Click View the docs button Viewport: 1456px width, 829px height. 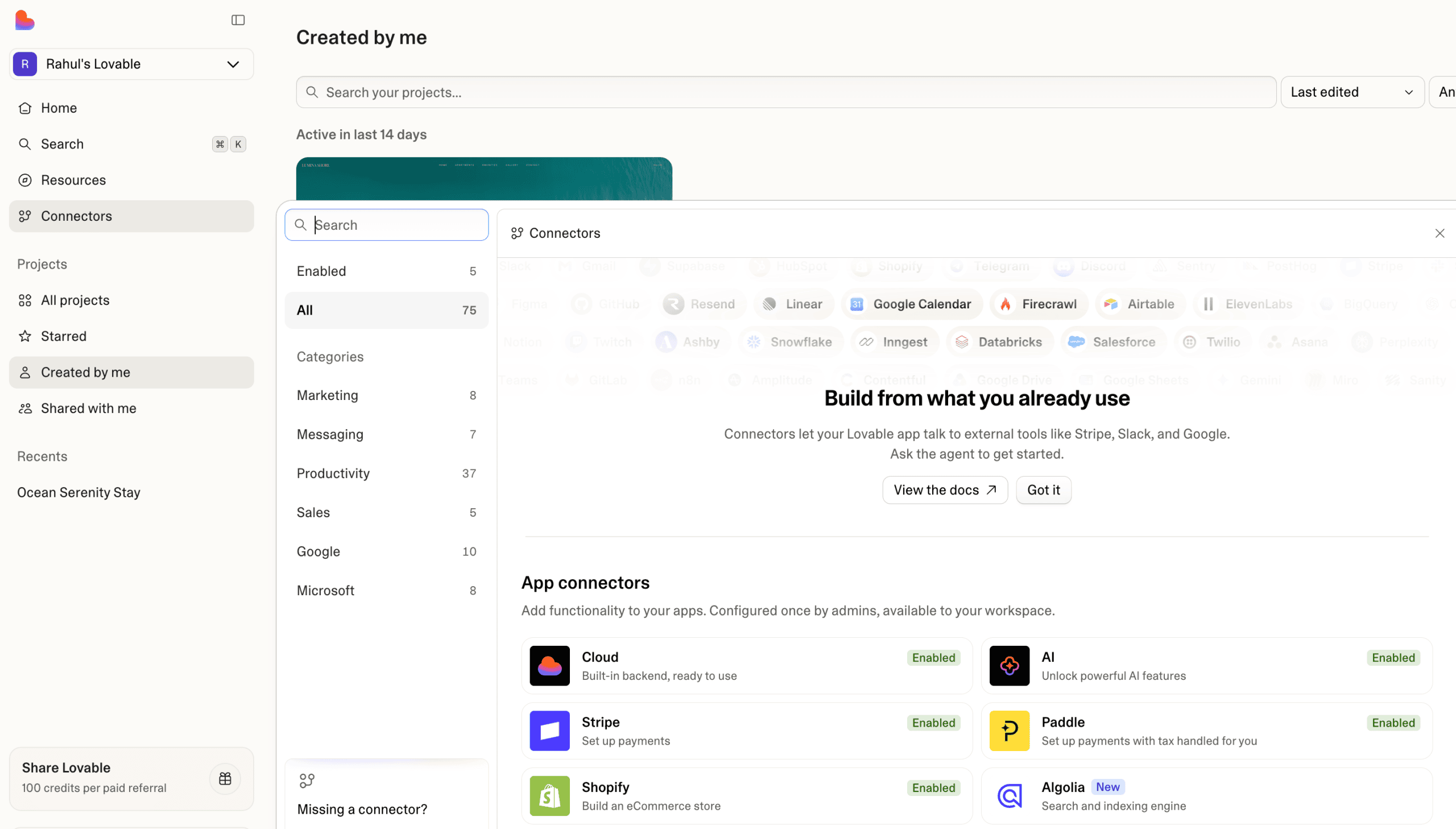[x=945, y=490]
